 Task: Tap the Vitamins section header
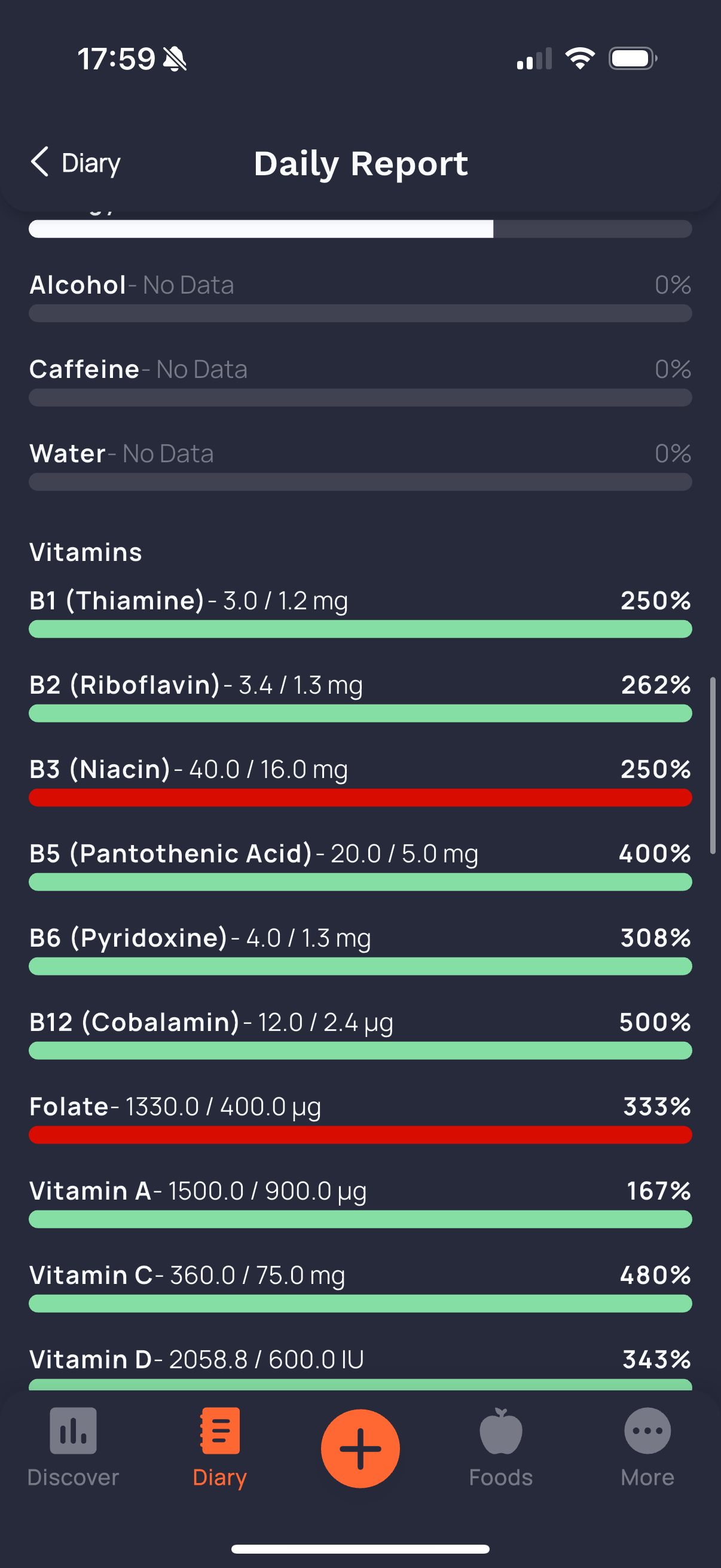pos(85,552)
